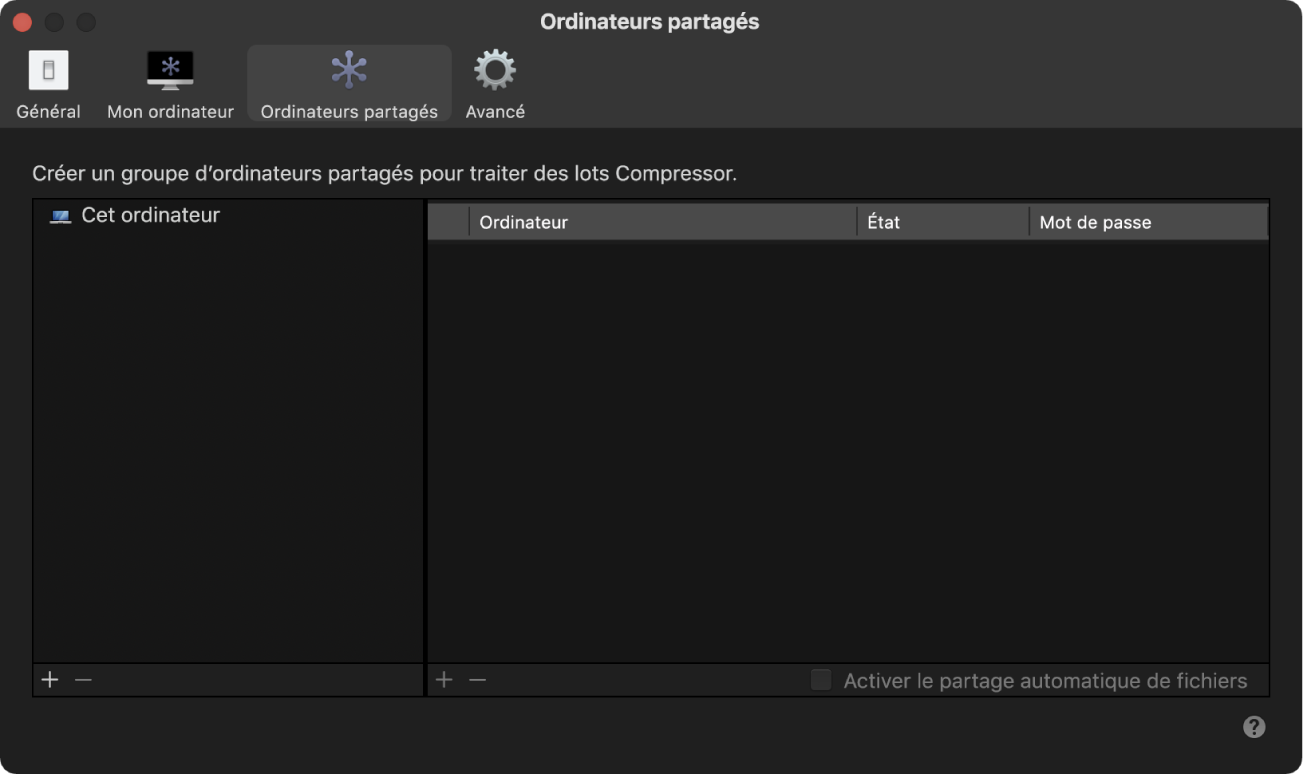This screenshot has width=1303, height=774.
Task: Click the Ordinateurs partagés pane icon
Action: [348, 70]
